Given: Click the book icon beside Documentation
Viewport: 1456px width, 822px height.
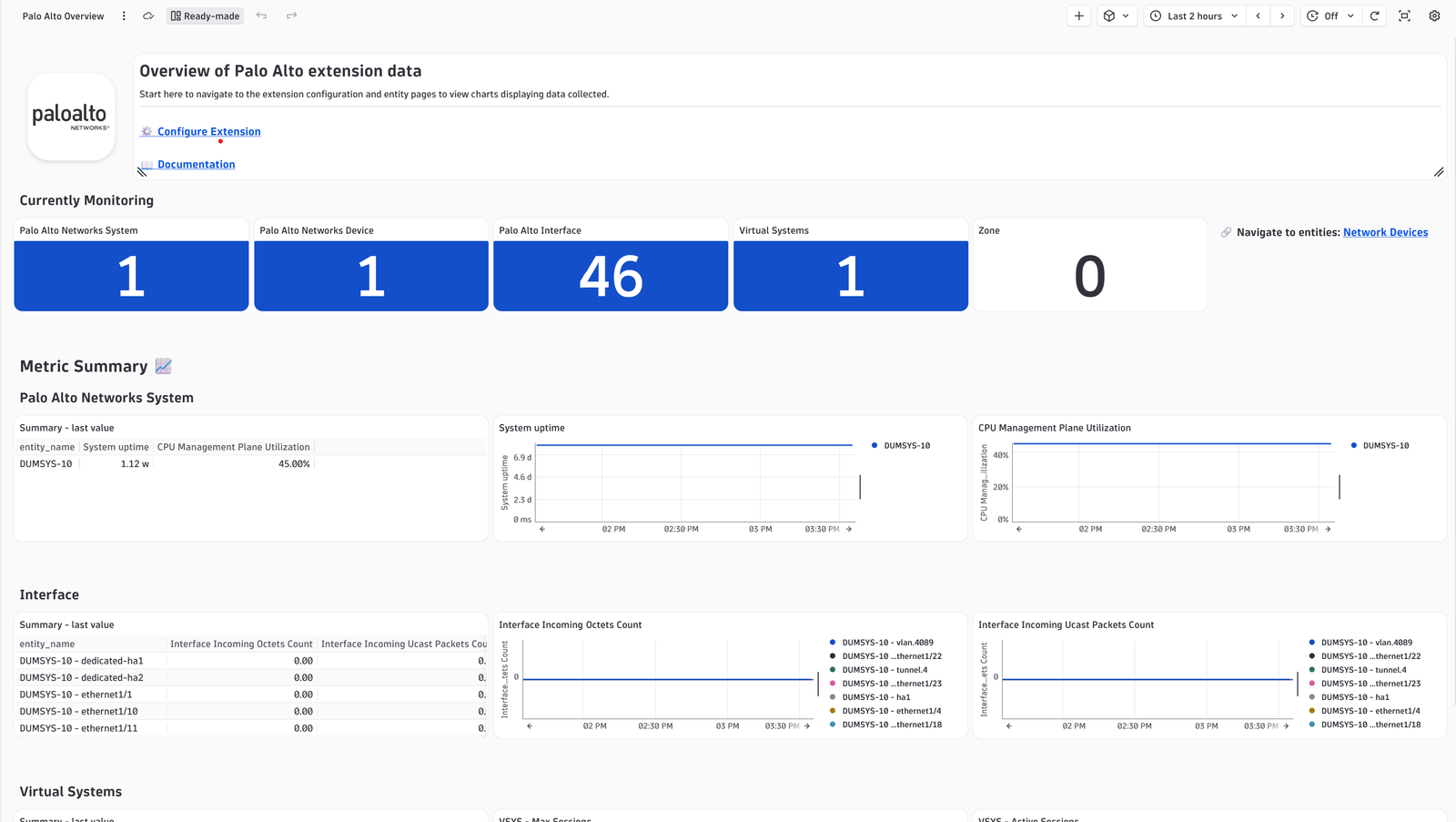Looking at the screenshot, I should pos(147,164).
